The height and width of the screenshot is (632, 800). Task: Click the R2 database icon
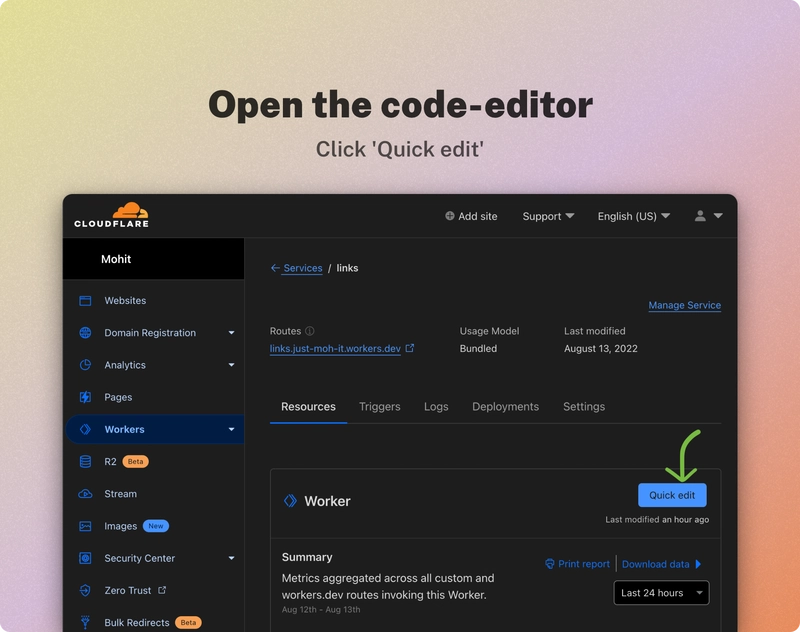[85, 461]
